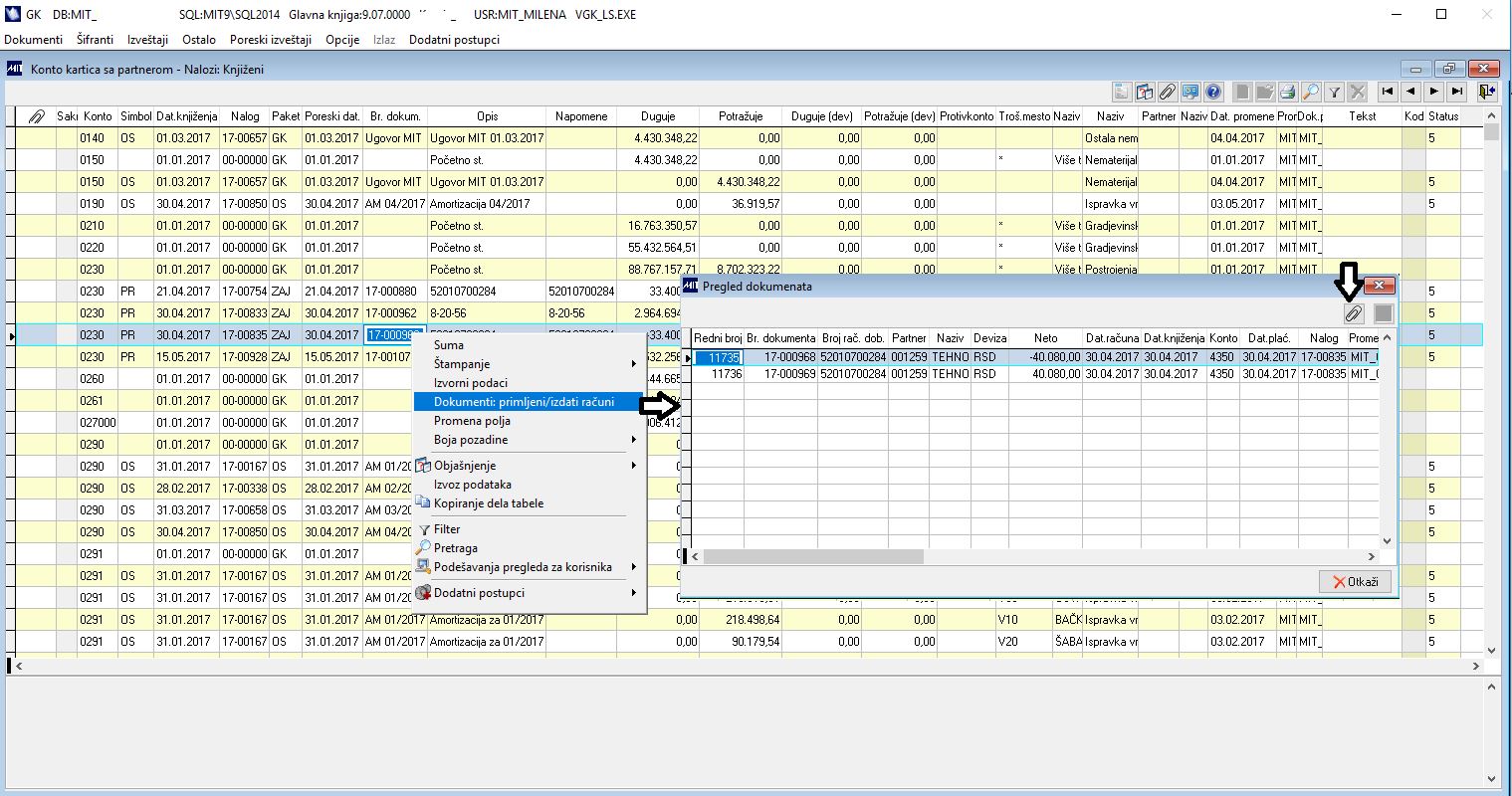Choose Pretraga in context menu

(530, 548)
